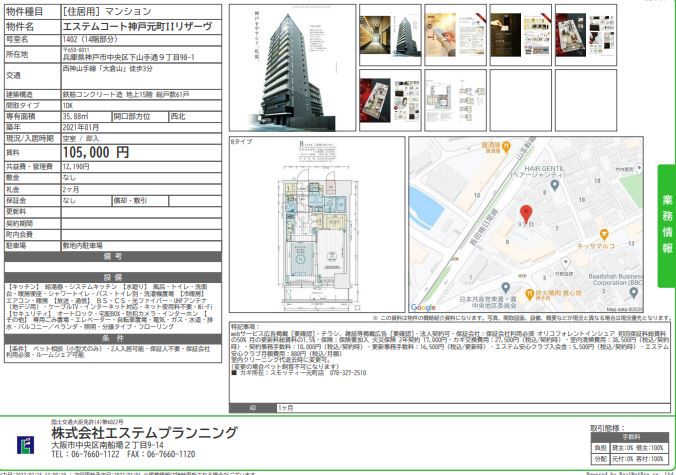676x475 pixels.
Task: Click the キッサマルコ label on the map
Action: coord(596,245)
